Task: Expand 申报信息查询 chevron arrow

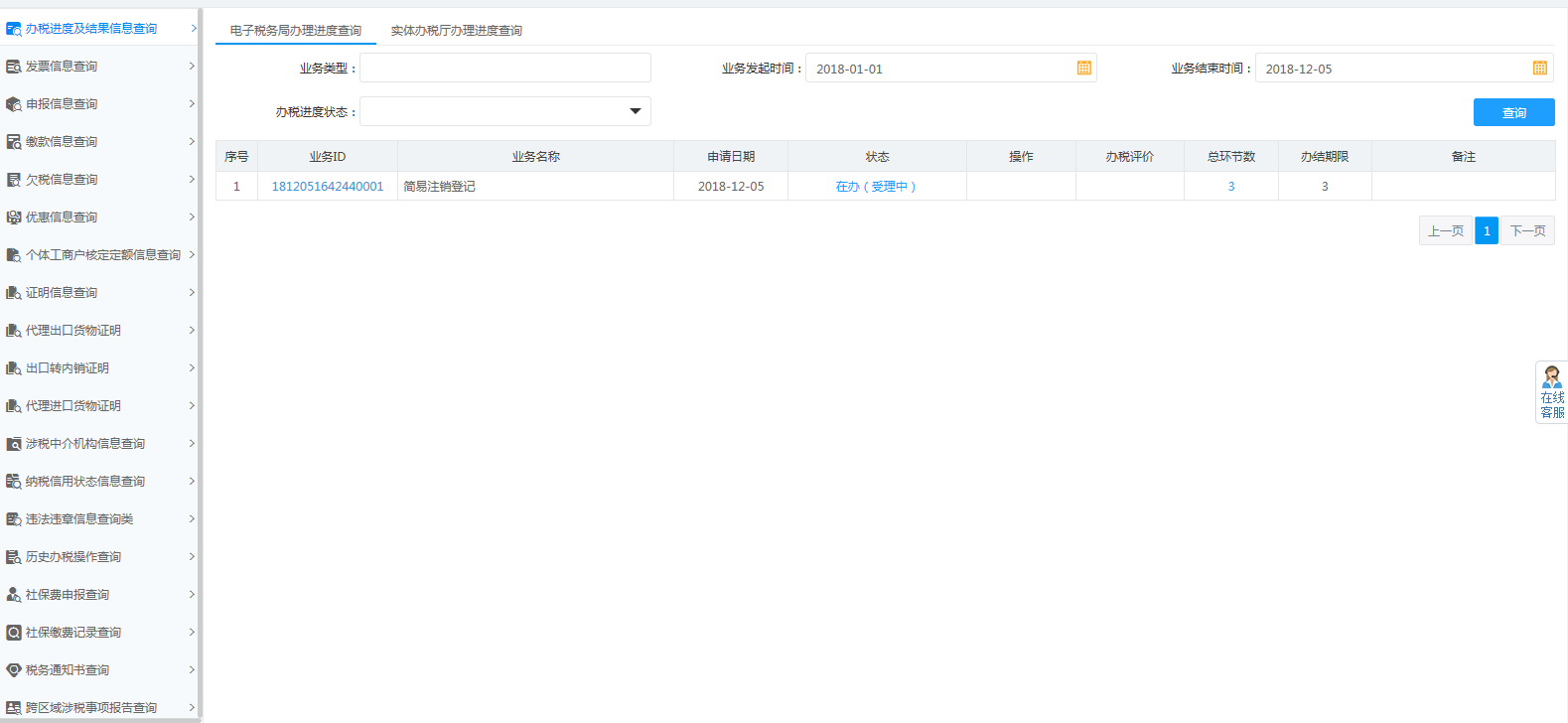Action: tap(192, 103)
